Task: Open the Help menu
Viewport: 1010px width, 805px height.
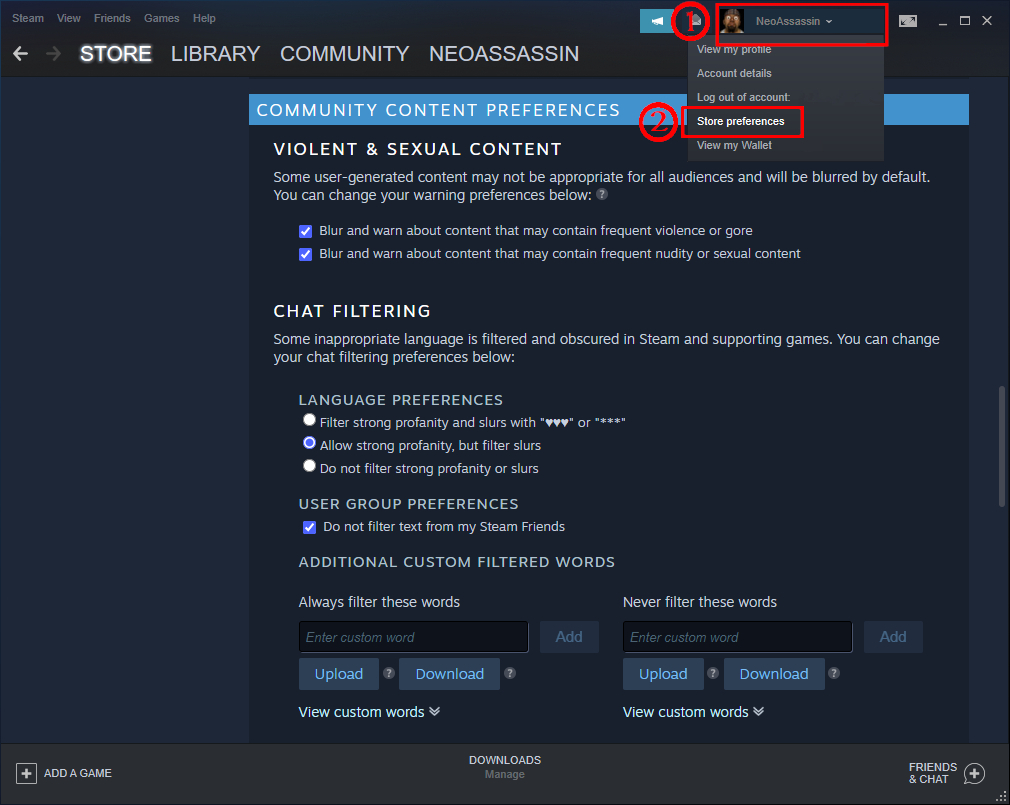Action: (204, 18)
